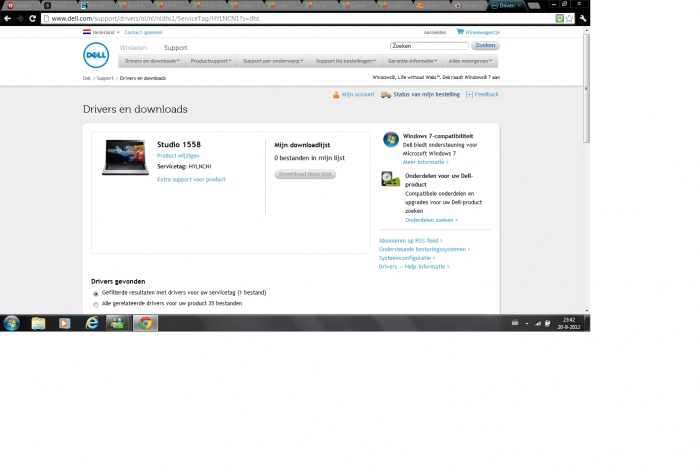Launch Windows Media Player from the taskbar
700x471 pixels.
tap(64, 323)
